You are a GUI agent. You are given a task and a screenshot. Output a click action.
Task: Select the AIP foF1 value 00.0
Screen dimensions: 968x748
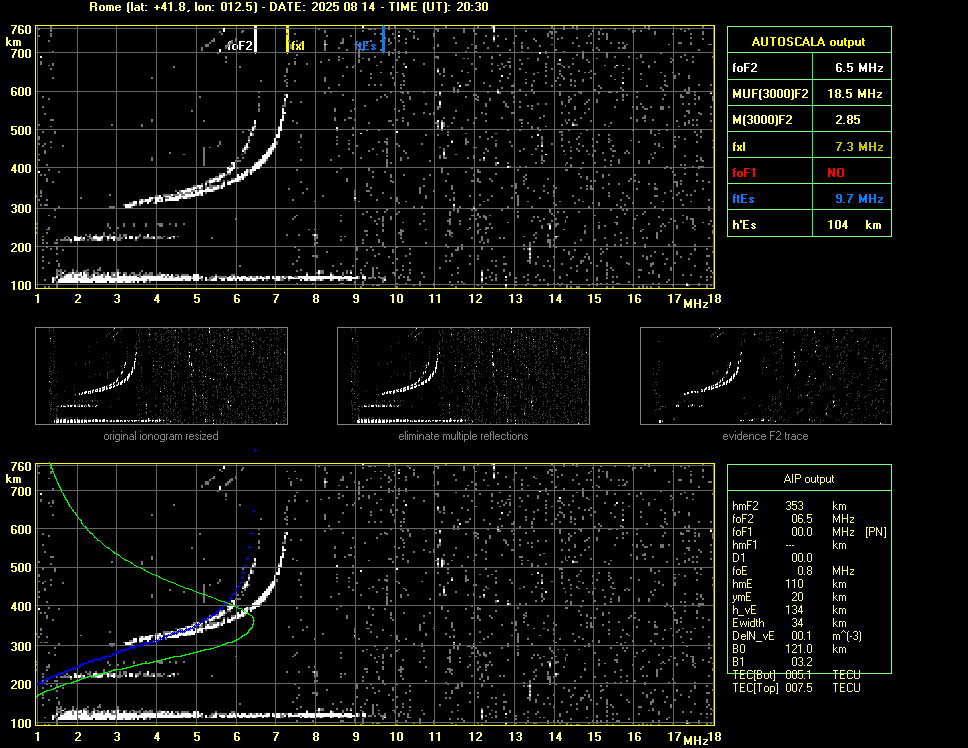802,532
